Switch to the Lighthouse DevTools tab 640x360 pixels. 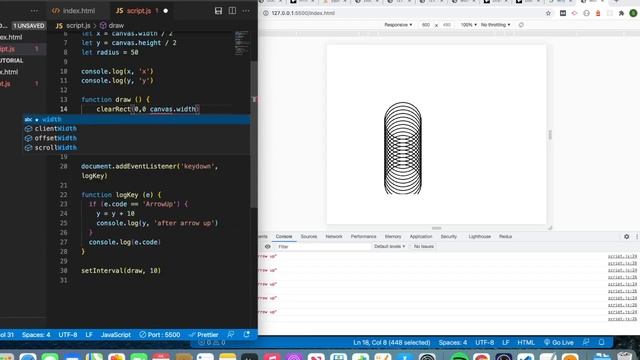(x=479, y=236)
